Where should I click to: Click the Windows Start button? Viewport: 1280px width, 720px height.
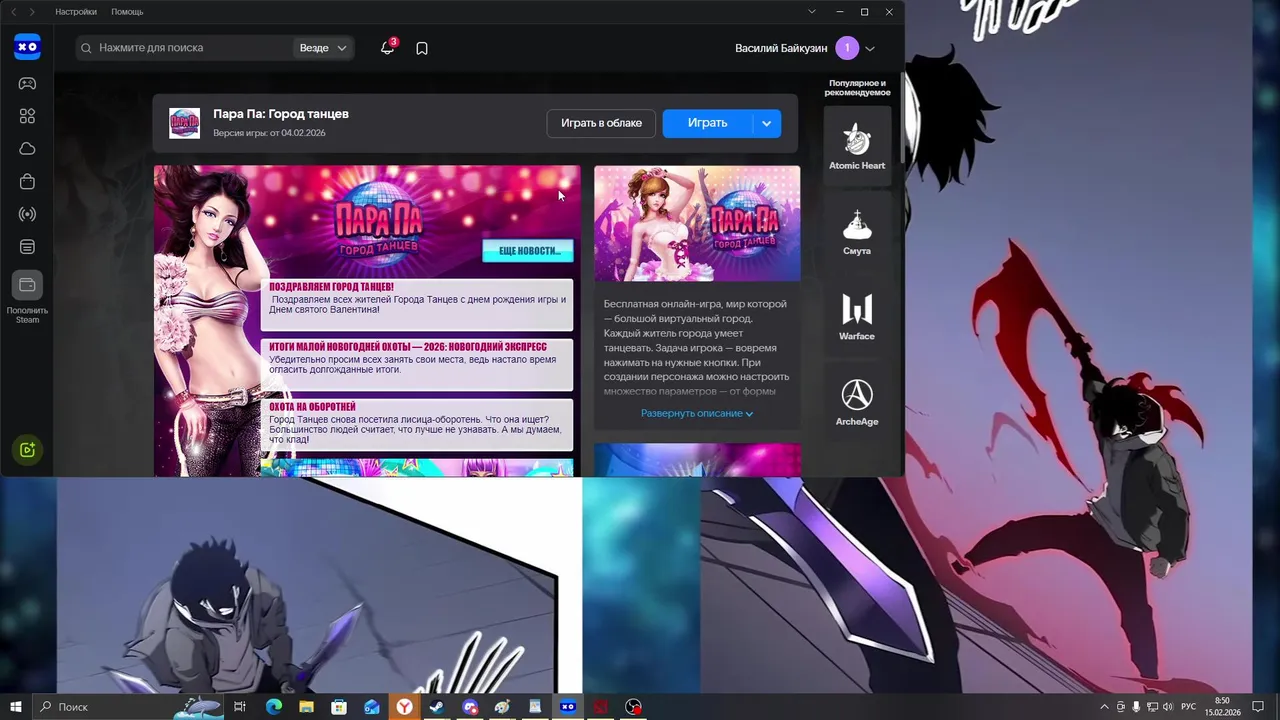click(x=15, y=707)
